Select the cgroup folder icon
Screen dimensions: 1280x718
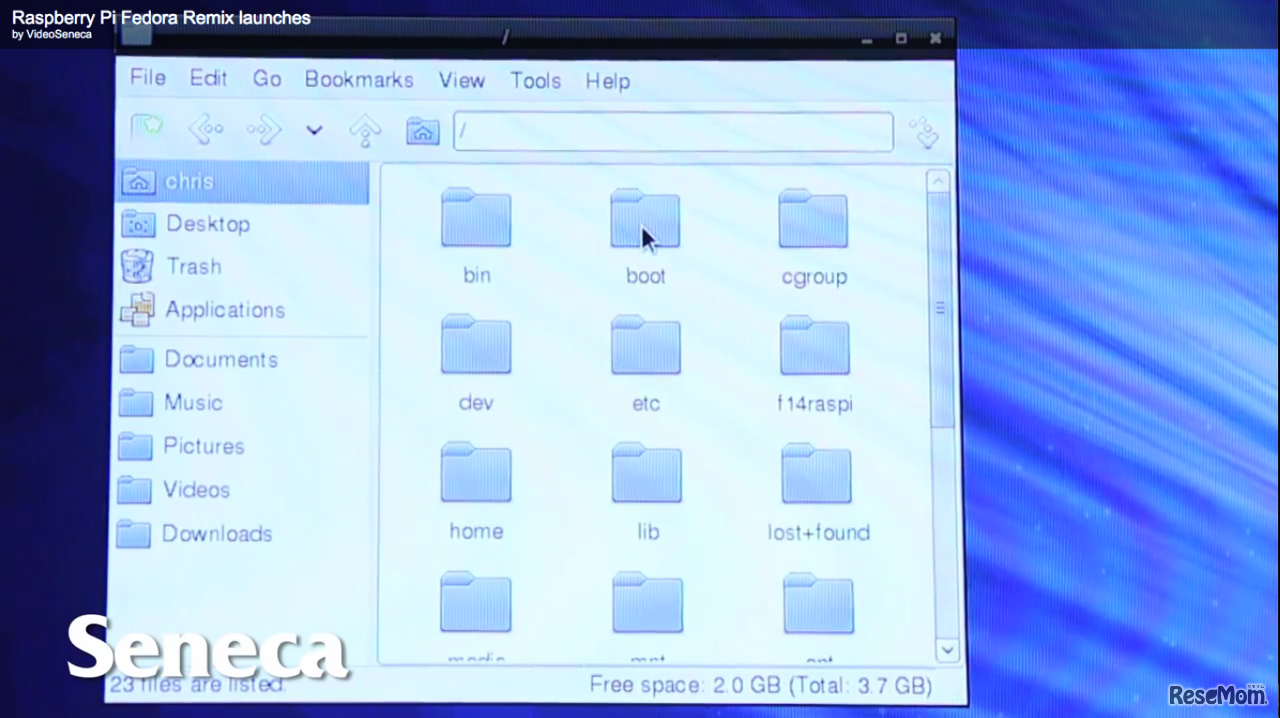click(x=813, y=218)
